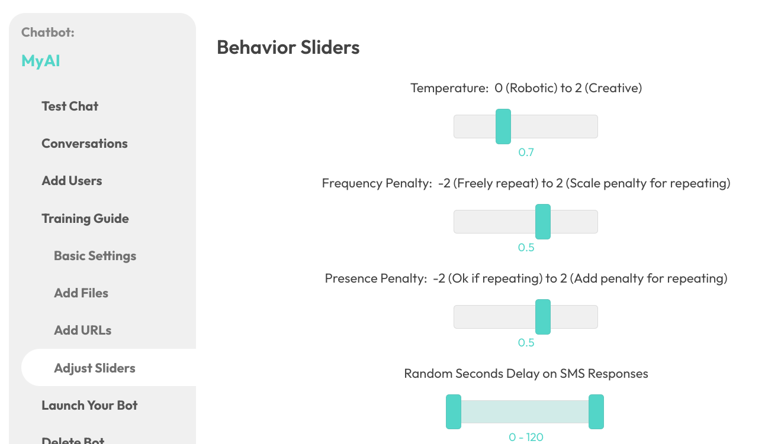Click the SMS delay minimum handle

(x=454, y=411)
